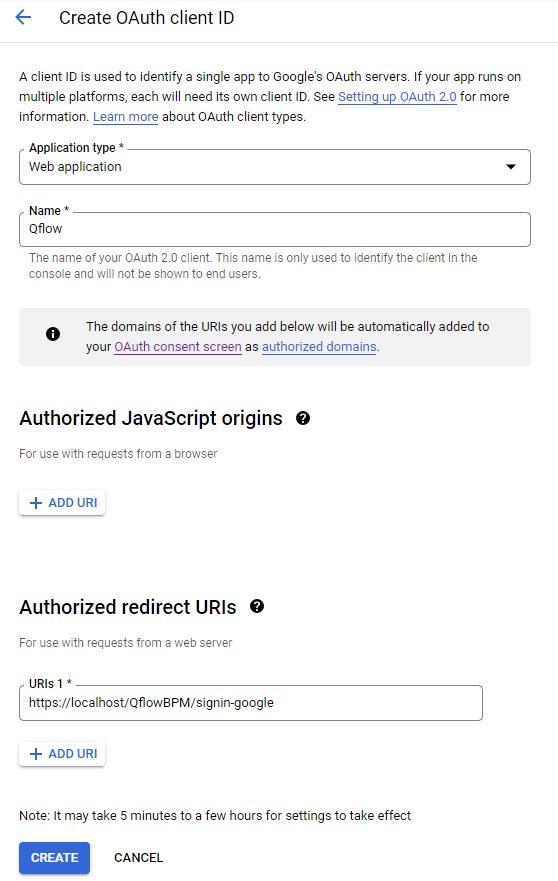
Task: Click plus icon under redirect URIs
Action: 36,754
